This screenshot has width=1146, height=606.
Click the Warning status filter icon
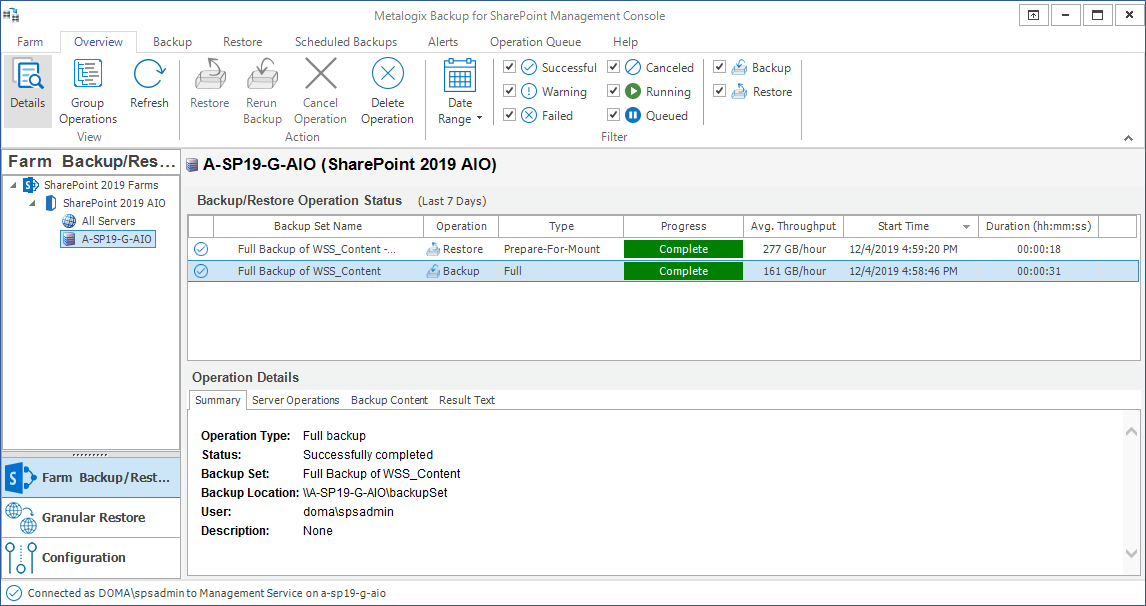click(x=529, y=92)
